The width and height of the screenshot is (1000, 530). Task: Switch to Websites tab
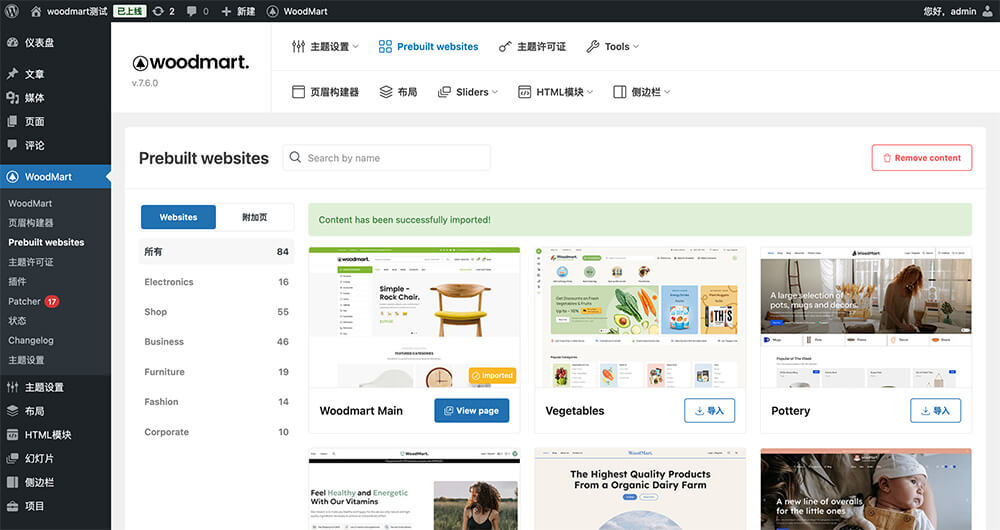(178, 217)
